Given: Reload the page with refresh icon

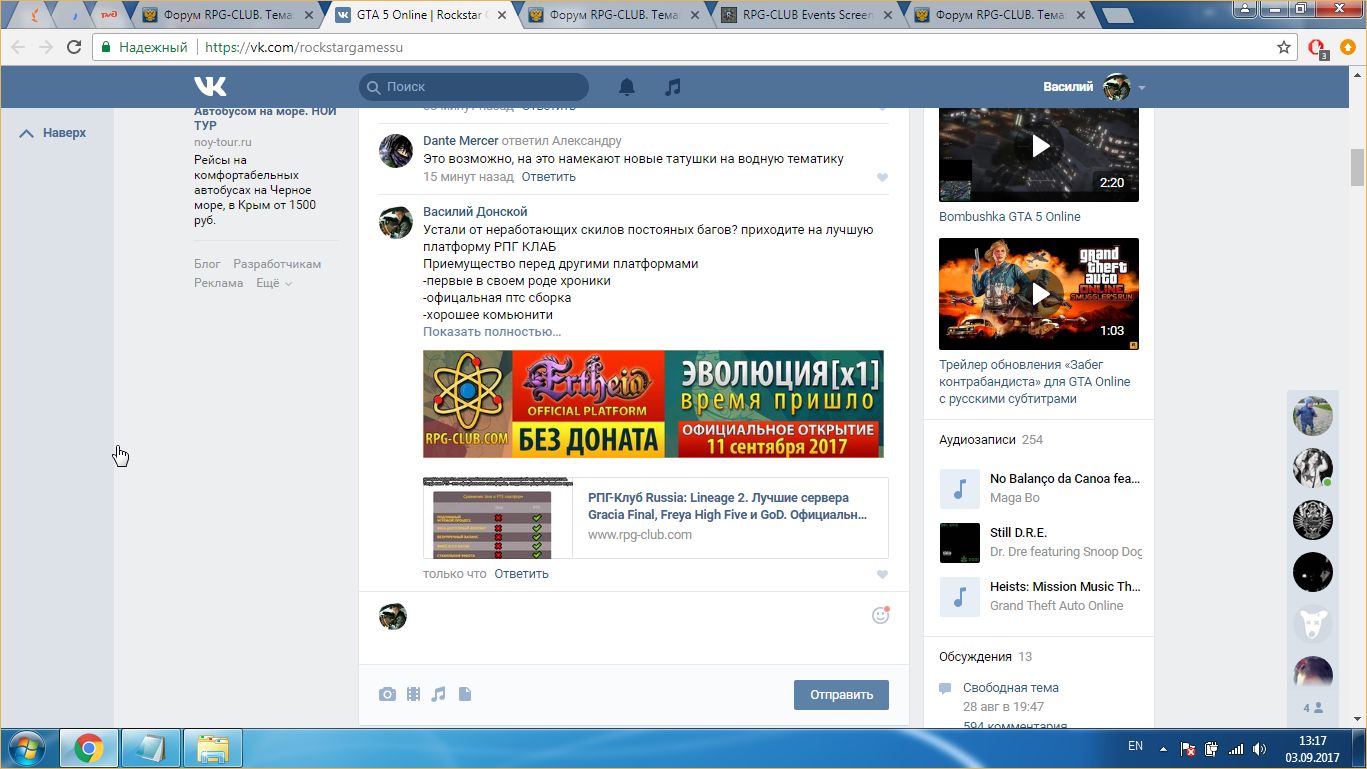Looking at the screenshot, I should [x=74, y=47].
